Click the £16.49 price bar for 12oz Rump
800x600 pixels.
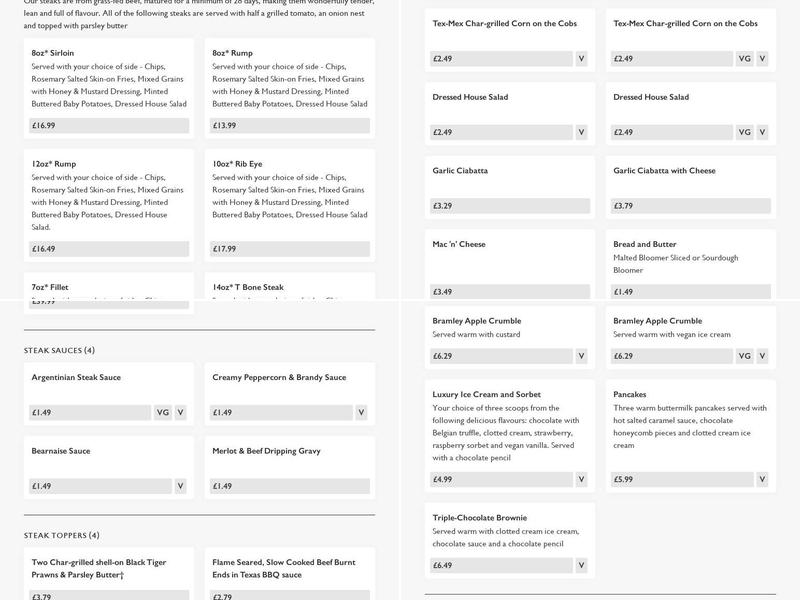pyautogui.click(x=109, y=249)
